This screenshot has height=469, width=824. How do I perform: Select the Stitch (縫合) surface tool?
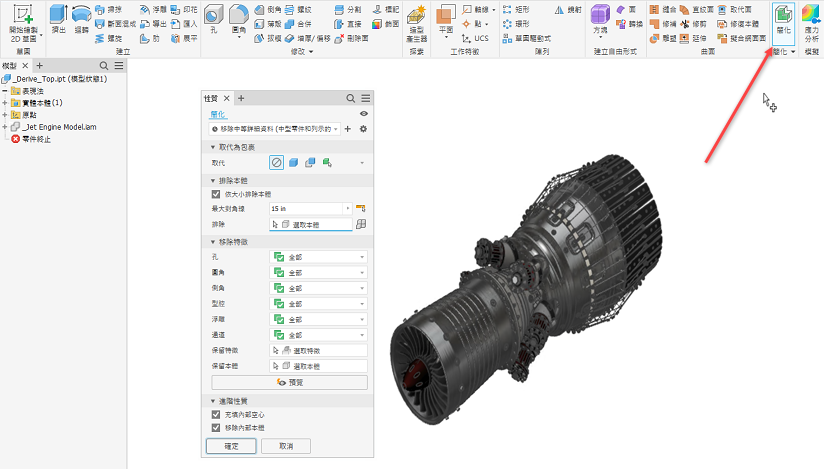coord(663,9)
